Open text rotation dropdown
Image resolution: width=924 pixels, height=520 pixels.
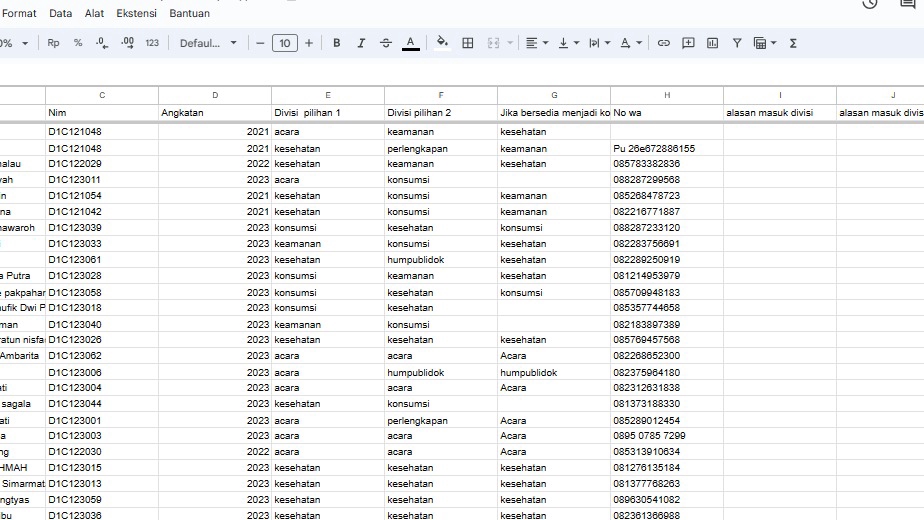[631, 43]
